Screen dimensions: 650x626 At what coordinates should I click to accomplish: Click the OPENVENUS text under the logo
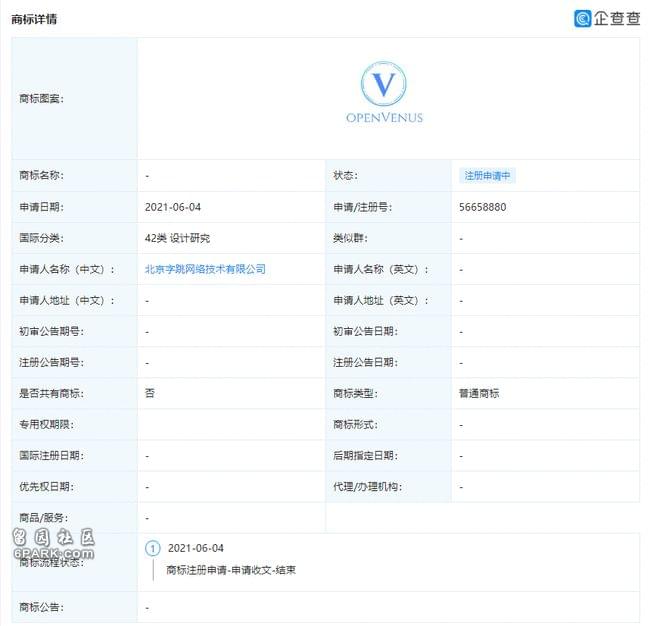pos(384,118)
